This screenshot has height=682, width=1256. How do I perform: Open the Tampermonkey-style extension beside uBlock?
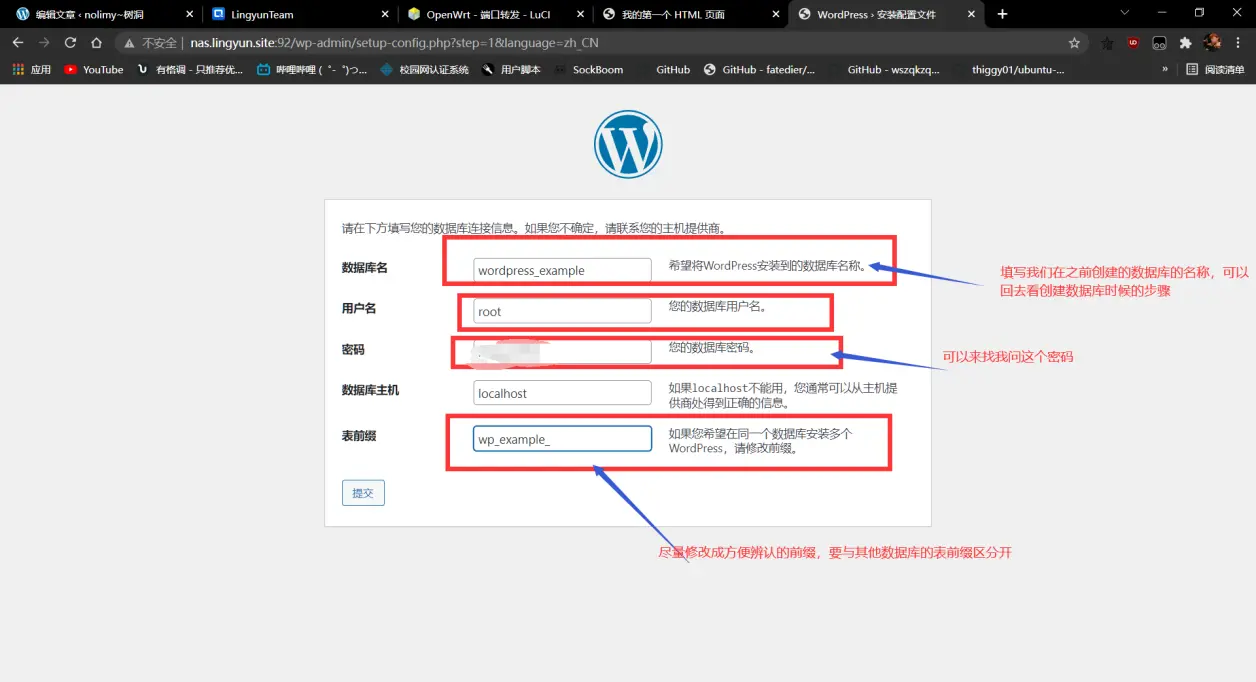(1159, 43)
